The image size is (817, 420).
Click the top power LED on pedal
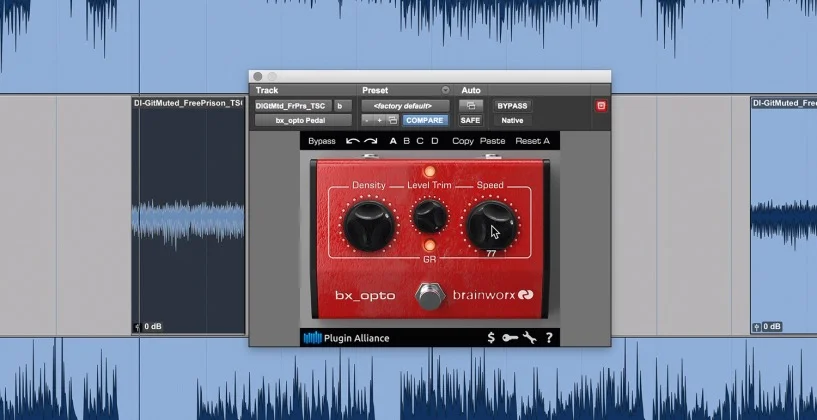pyautogui.click(x=429, y=171)
